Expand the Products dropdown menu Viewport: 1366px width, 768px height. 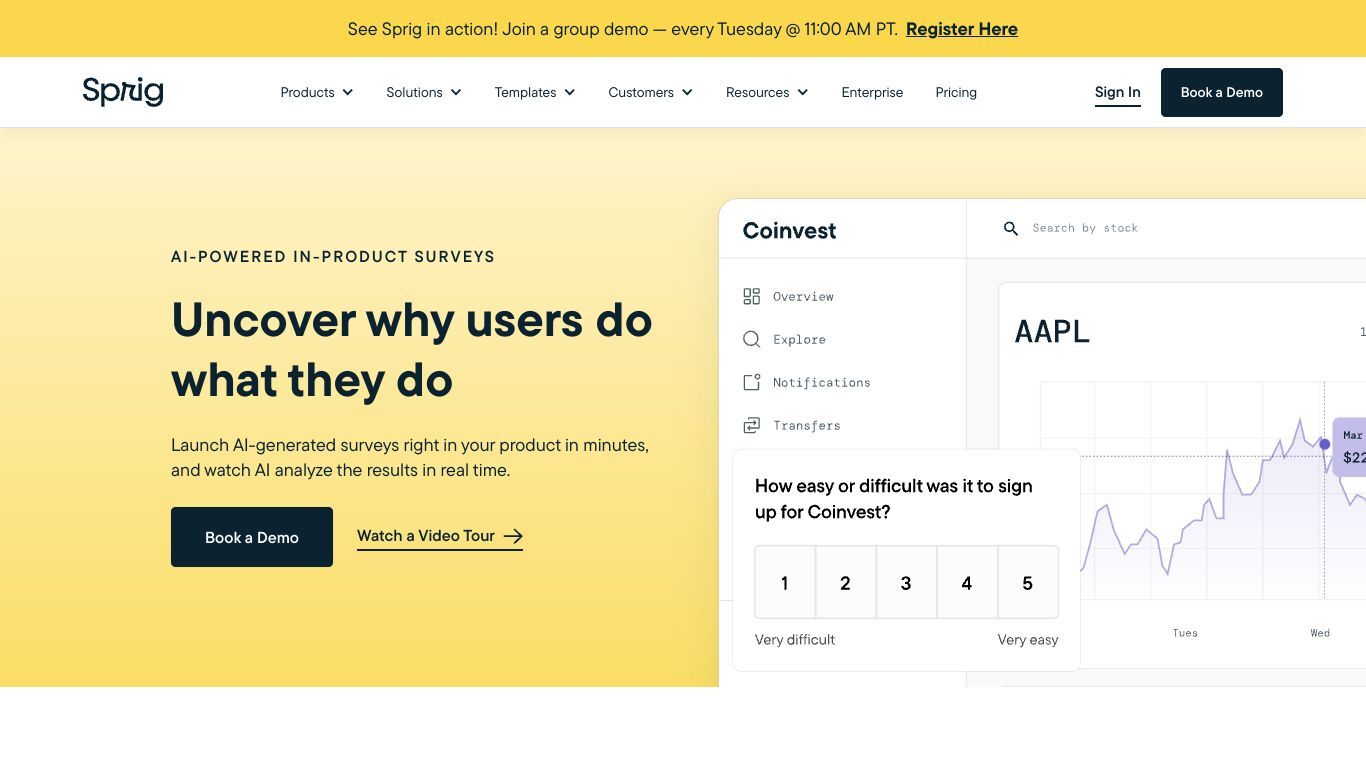pyautogui.click(x=317, y=92)
